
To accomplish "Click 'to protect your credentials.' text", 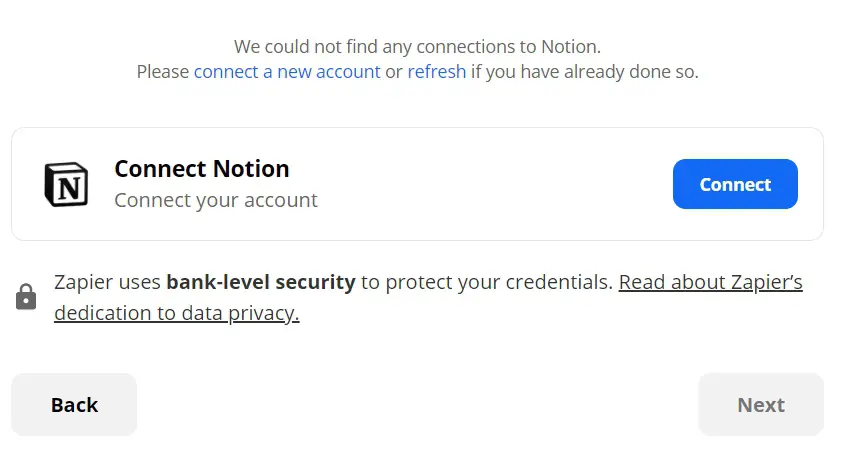I will (x=486, y=282).
